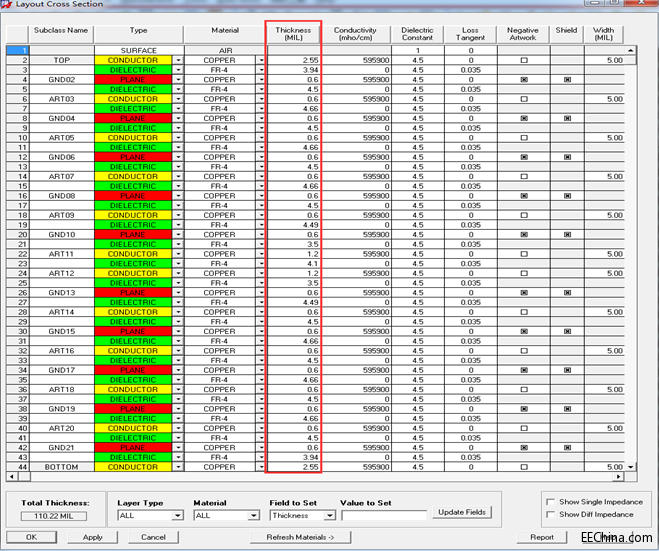Open the Layer Type dropdown

tap(178, 515)
